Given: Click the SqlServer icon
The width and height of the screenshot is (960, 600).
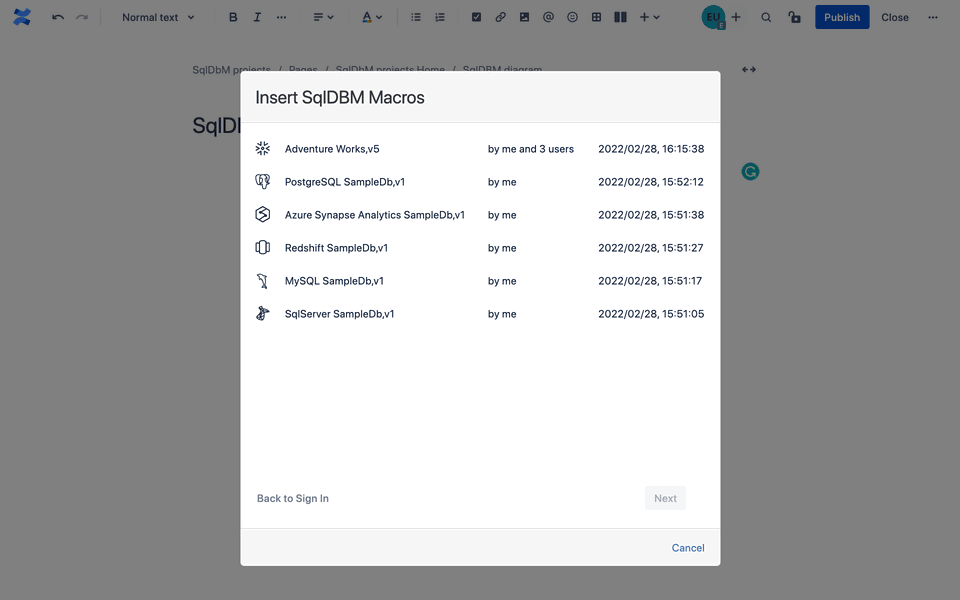Looking at the screenshot, I should (x=263, y=313).
